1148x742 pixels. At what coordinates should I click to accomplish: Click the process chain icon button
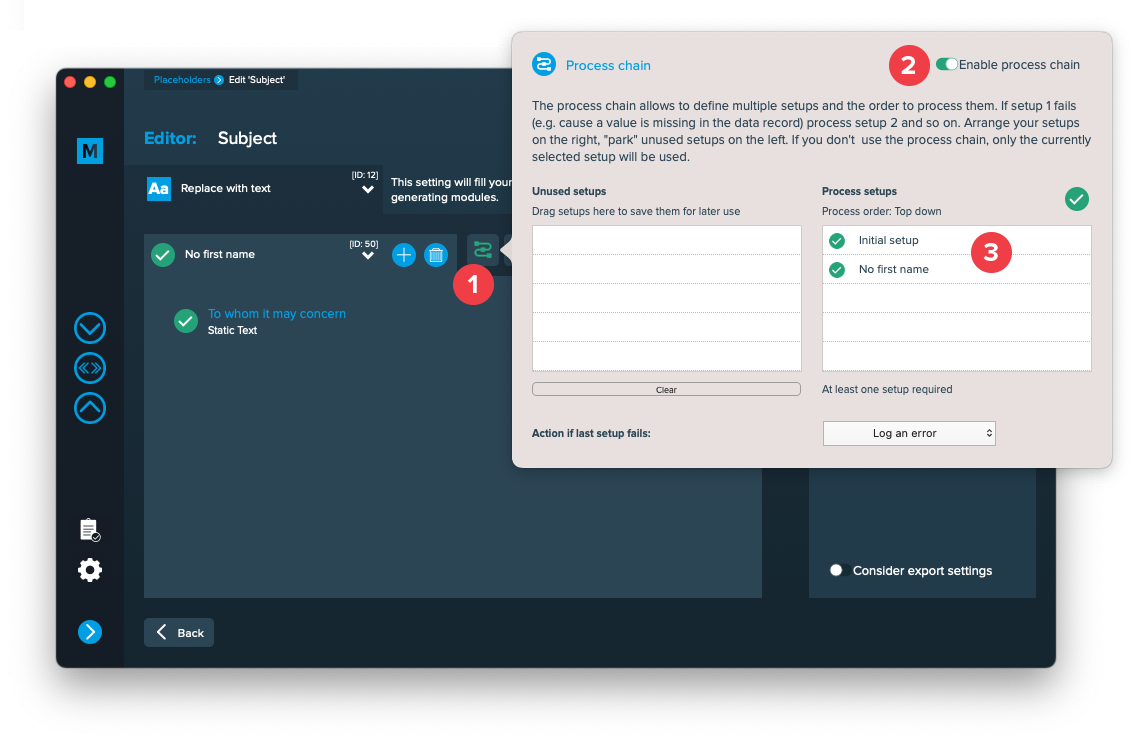(x=483, y=250)
